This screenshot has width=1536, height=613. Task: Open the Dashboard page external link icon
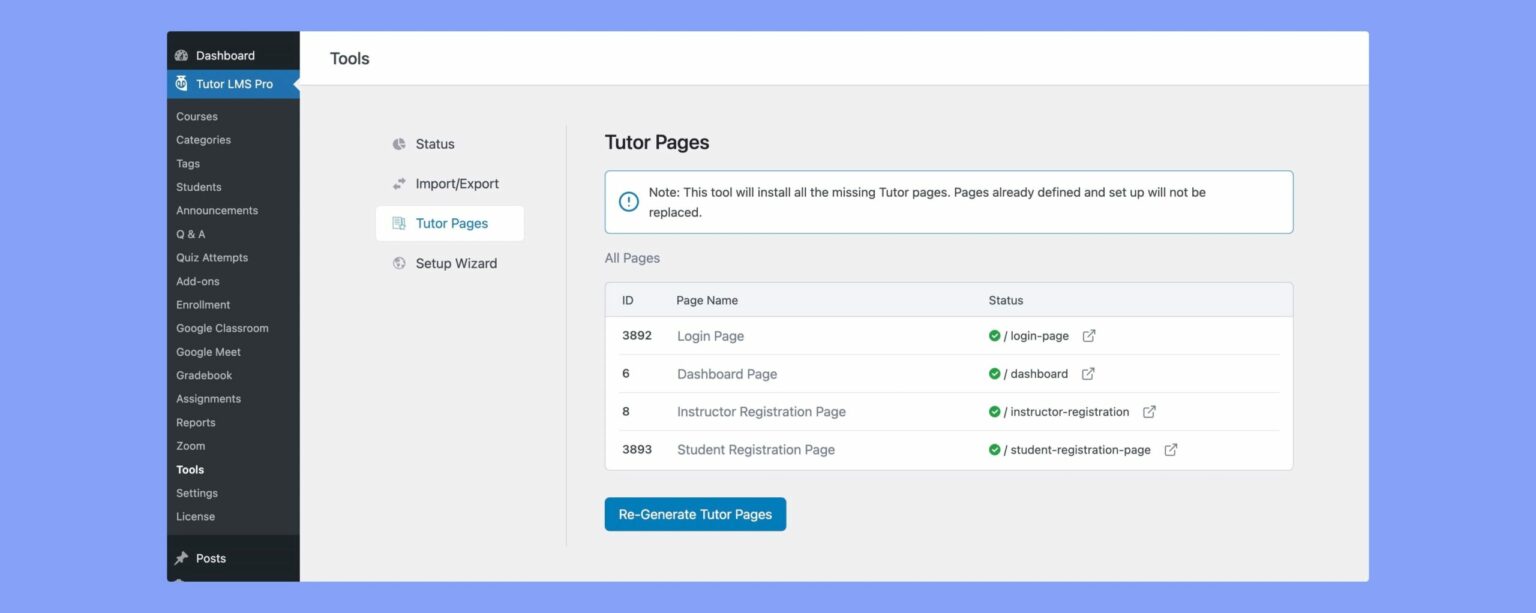point(1087,373)
